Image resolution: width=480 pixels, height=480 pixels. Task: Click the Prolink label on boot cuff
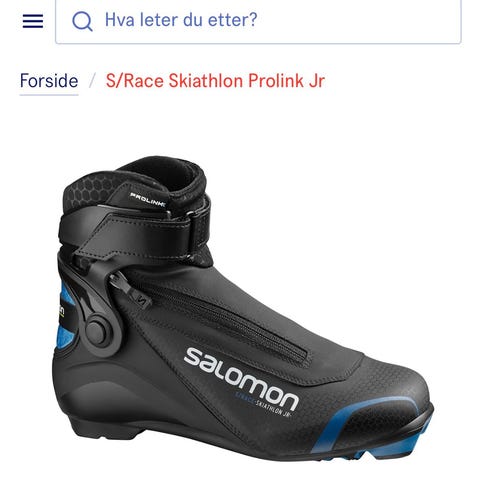tap(147, 199)
